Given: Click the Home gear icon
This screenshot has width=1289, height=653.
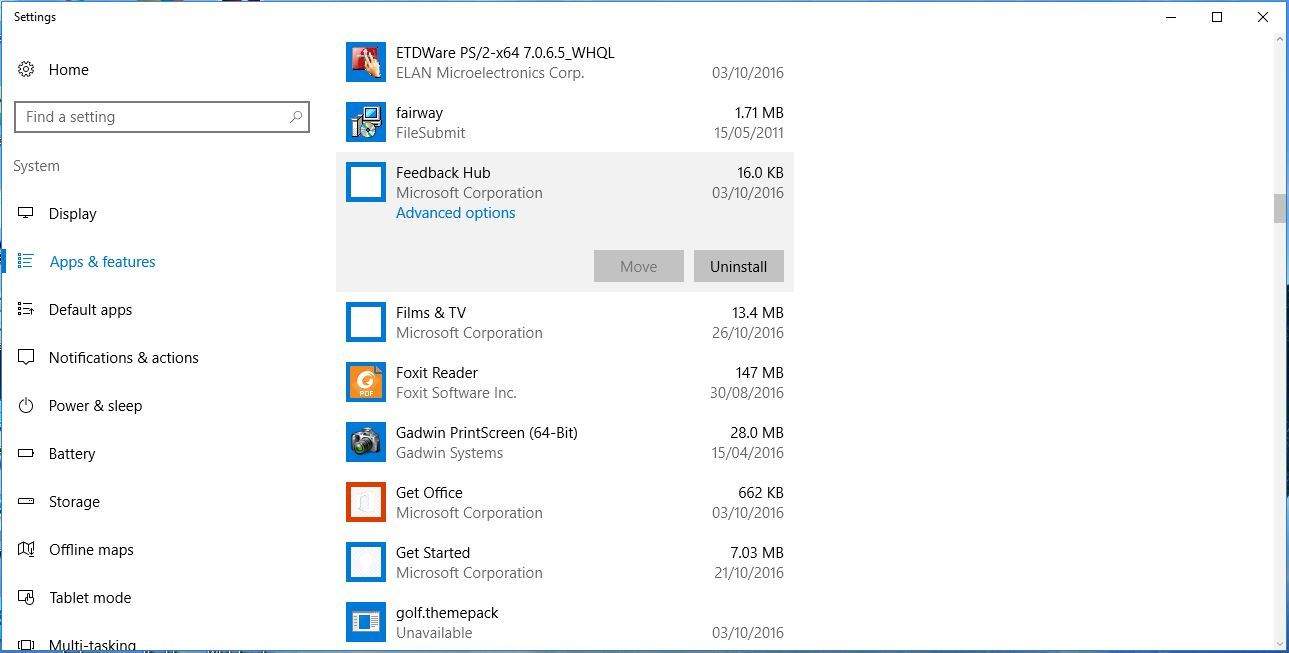Looking at the screenshot, I should click(26, 69).
